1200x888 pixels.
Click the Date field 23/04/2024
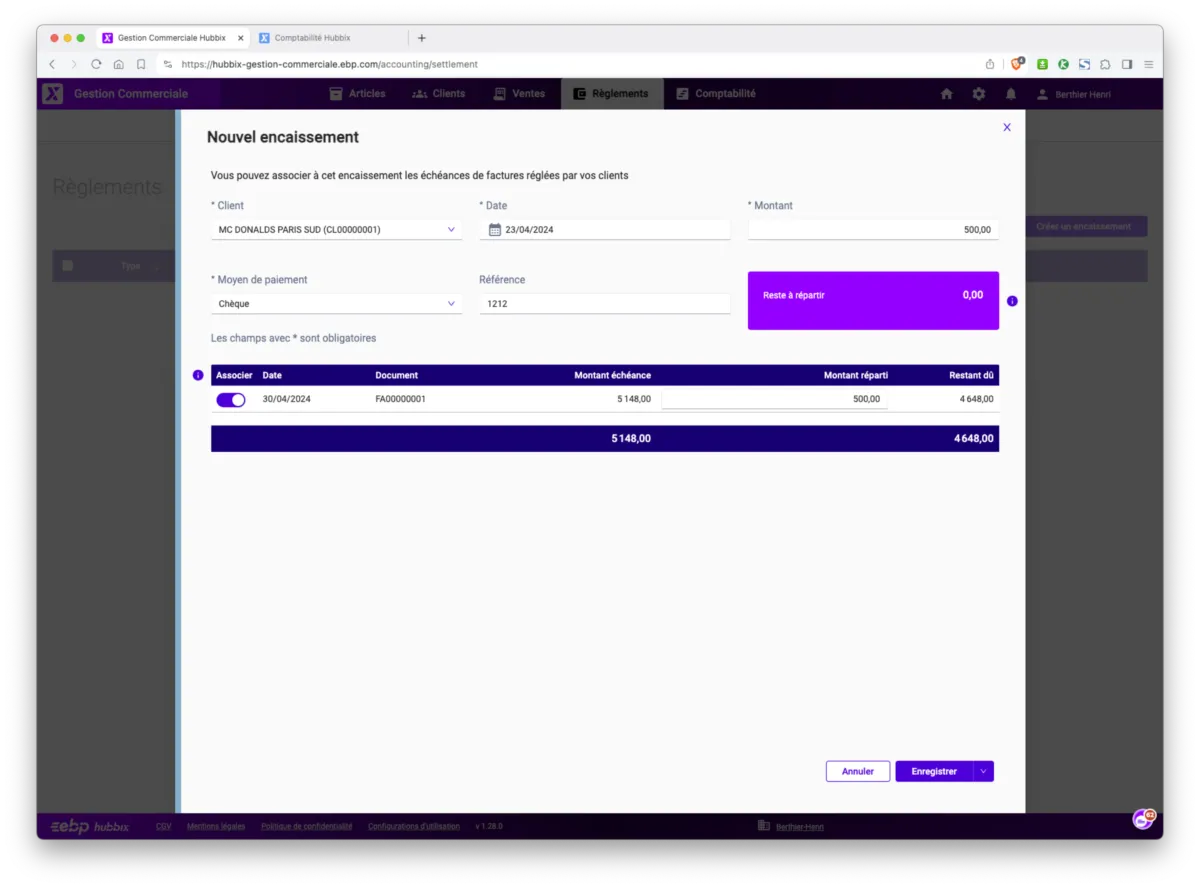point(605,230)
